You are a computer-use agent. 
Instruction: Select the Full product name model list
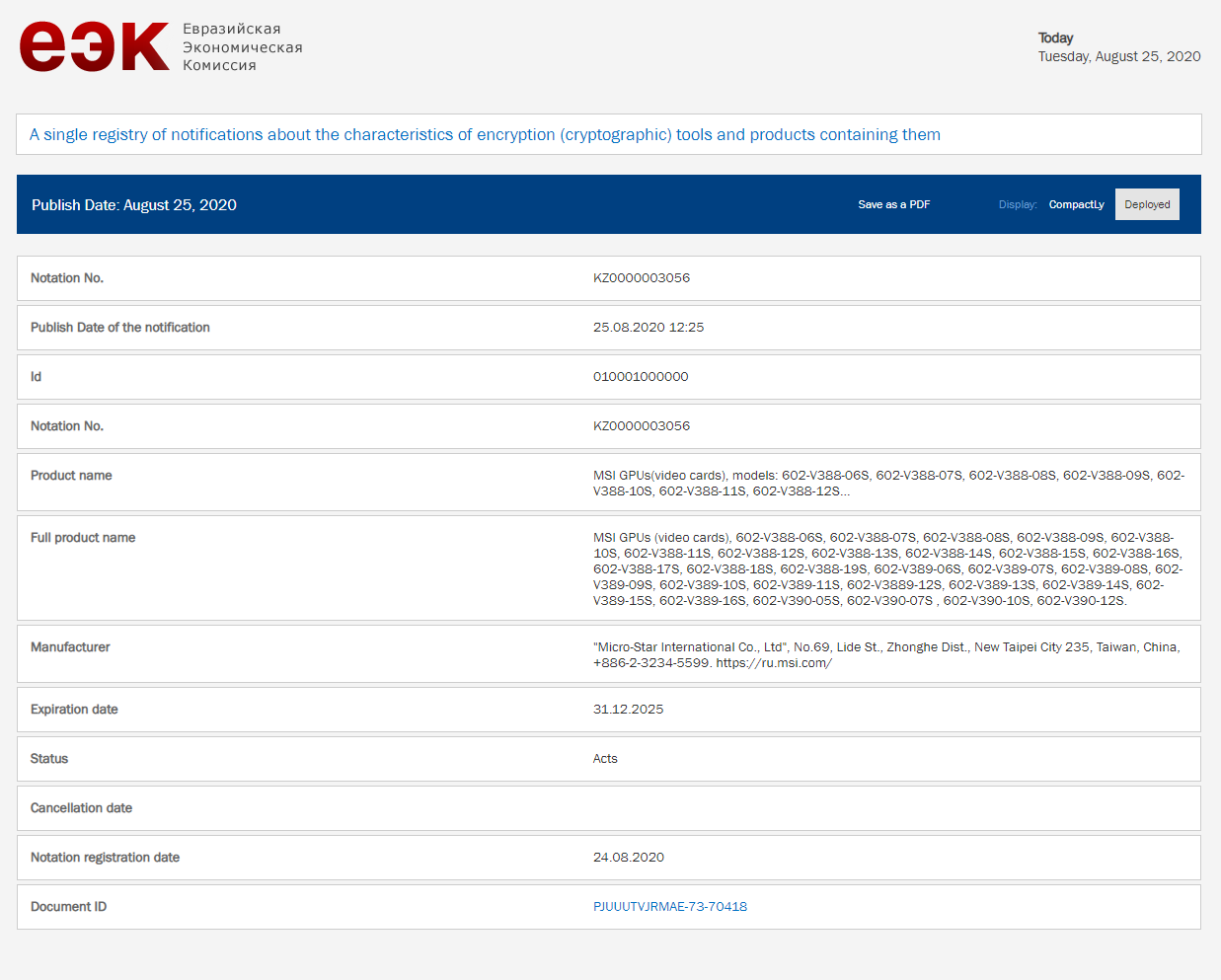(888, 568)
